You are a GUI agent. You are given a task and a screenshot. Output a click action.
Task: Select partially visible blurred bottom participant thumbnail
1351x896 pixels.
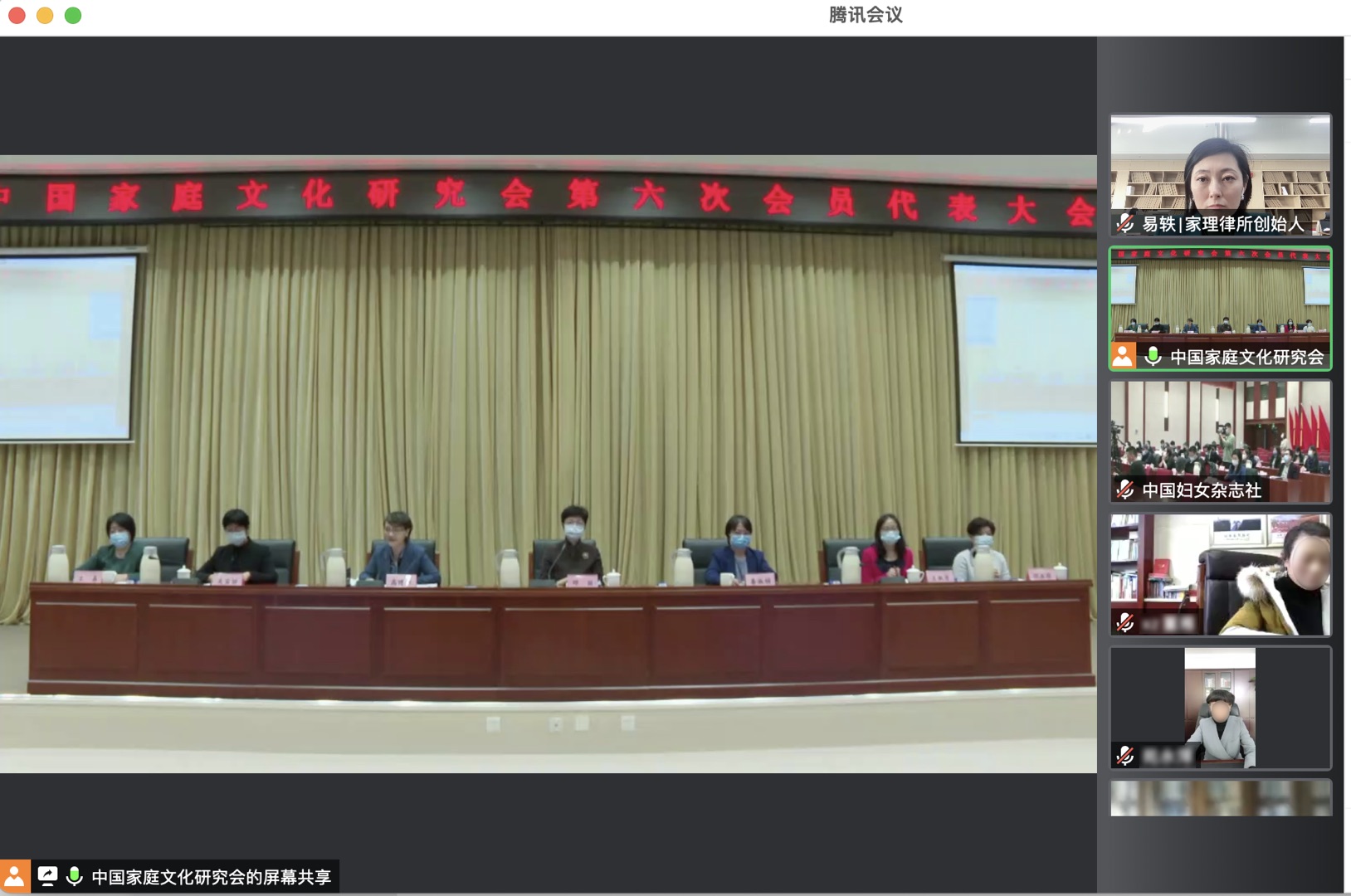tap(1221, 797)
